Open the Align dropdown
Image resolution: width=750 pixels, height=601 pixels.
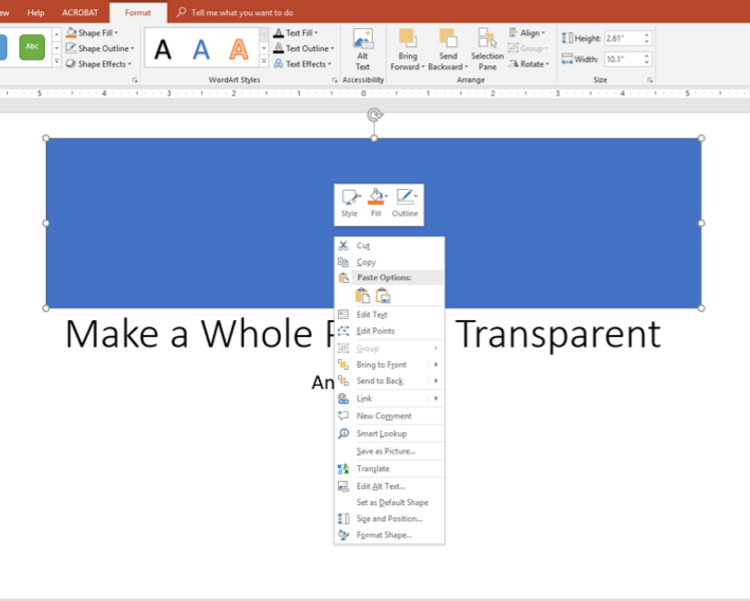[x=527, y=33]
